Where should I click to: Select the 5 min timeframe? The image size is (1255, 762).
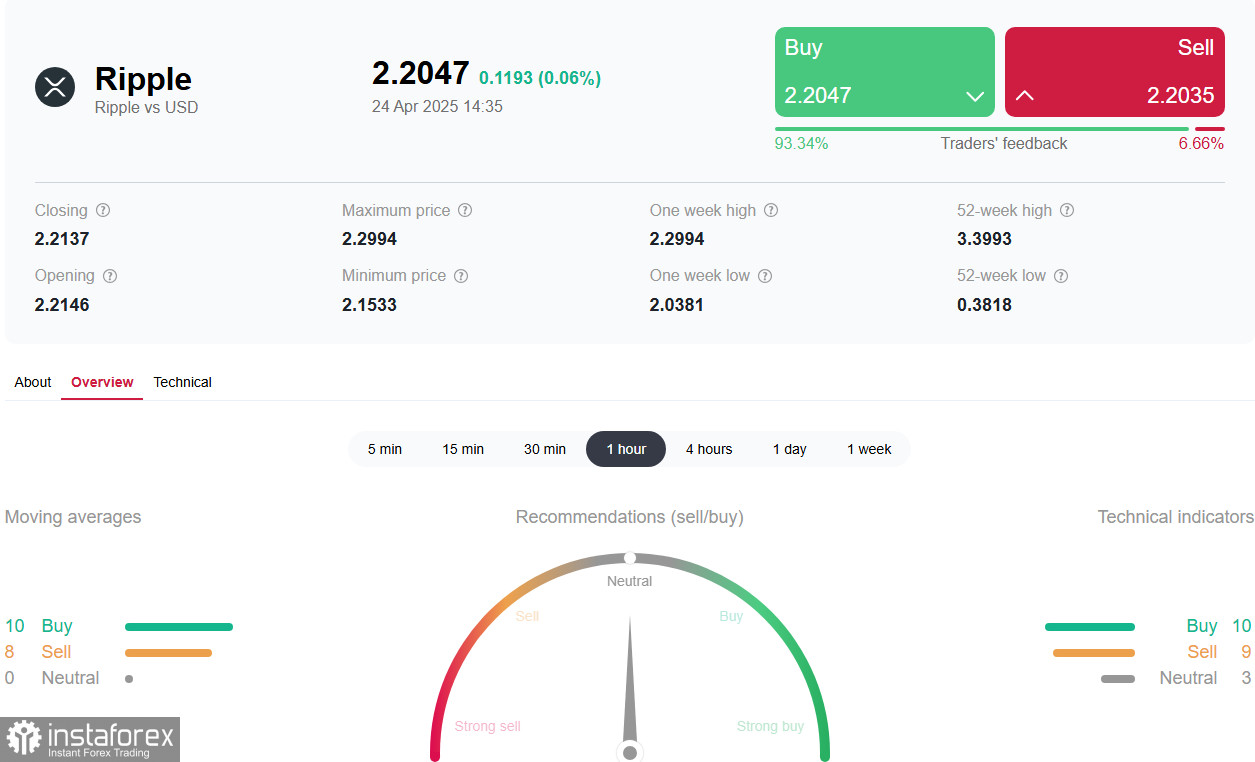coord(385,449)
